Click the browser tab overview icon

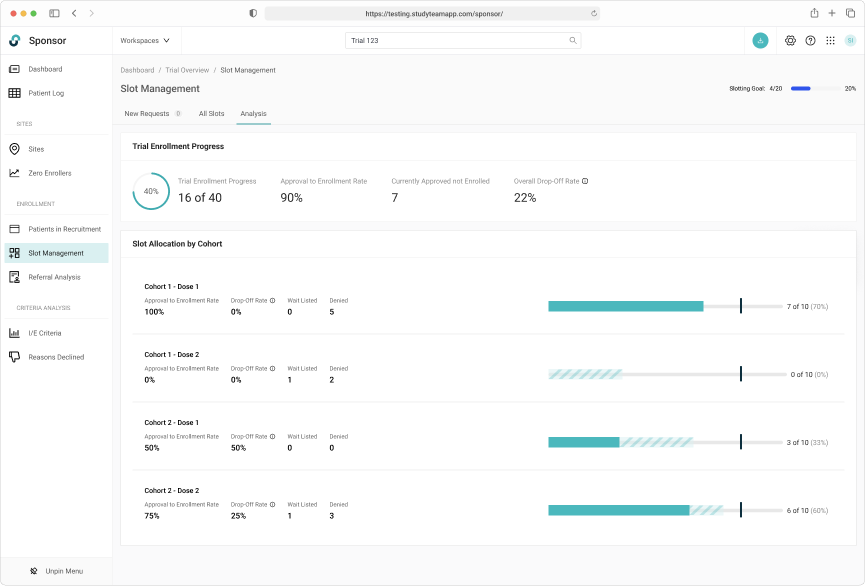point(850,13)
